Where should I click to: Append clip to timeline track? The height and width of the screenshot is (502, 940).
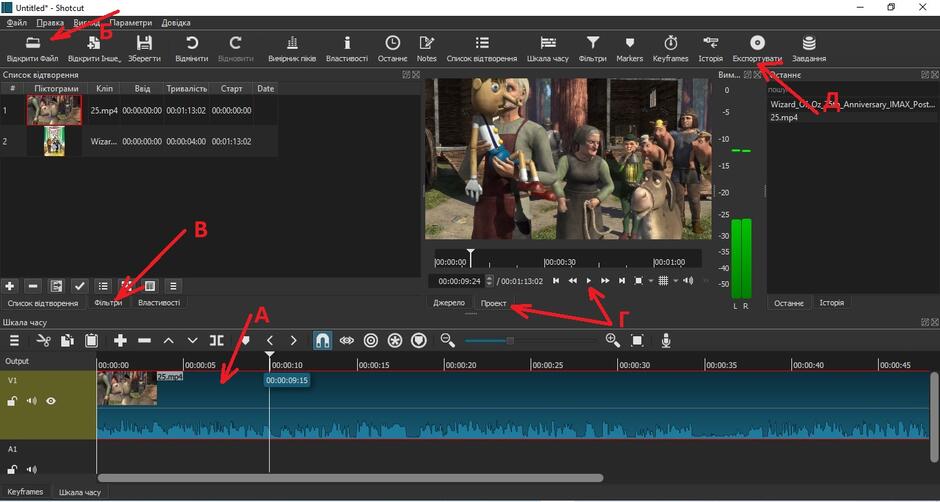pyautogui.click(x=120, y=341)
